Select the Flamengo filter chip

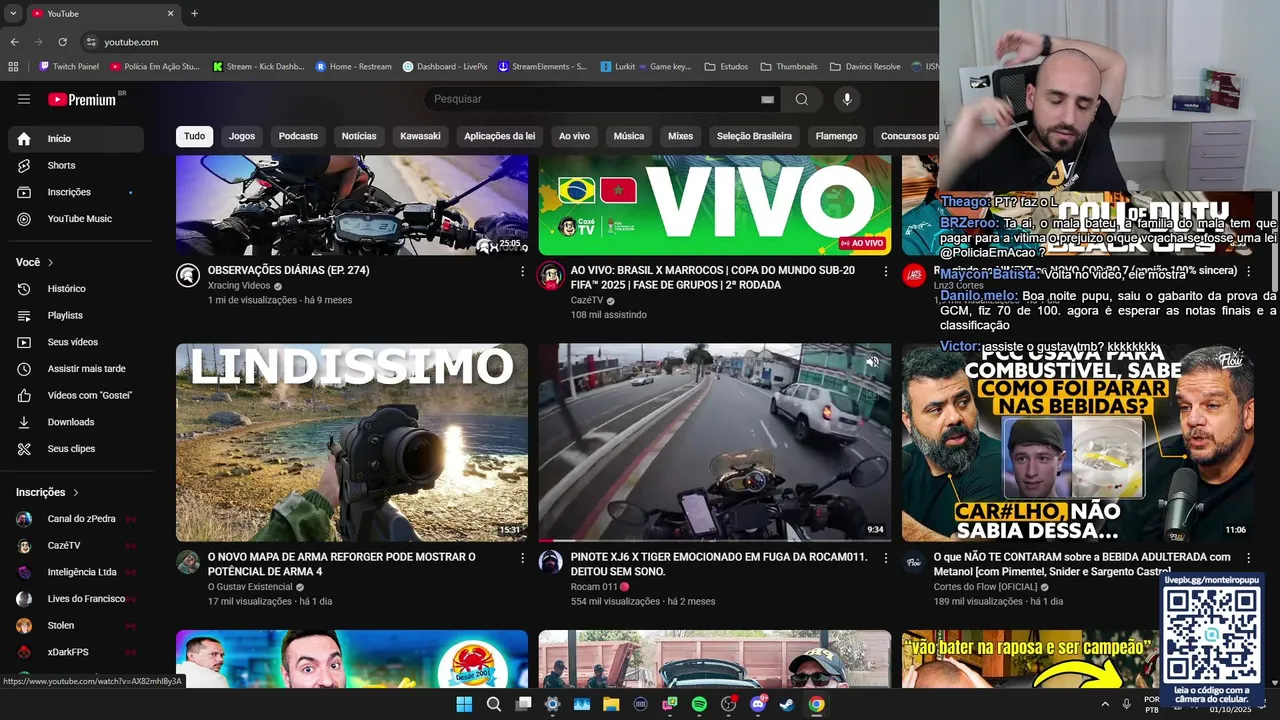[x=836, y=136]
